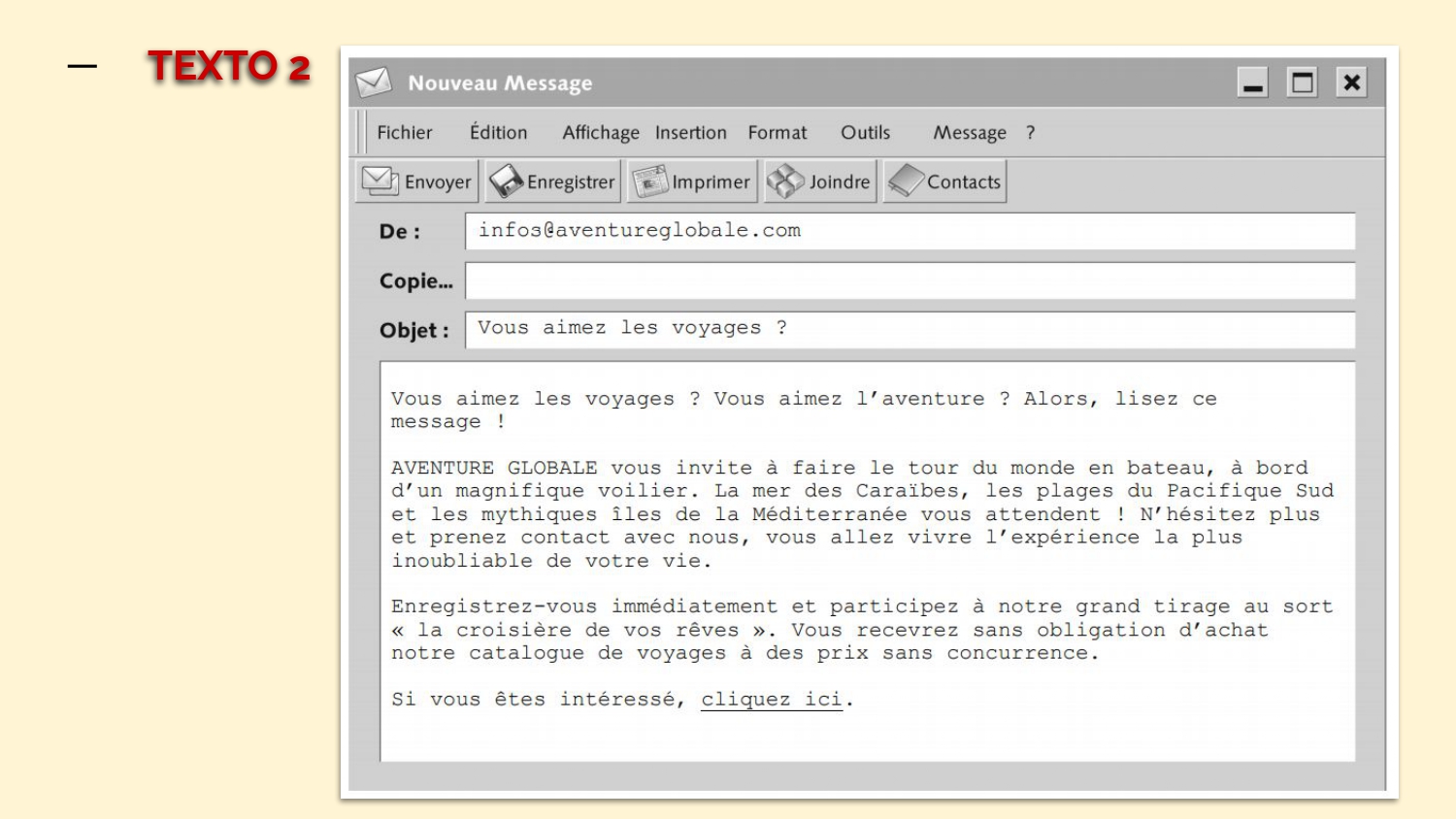Click the Imprimer button label
The image size is (1456, 819).
[711, 182]
